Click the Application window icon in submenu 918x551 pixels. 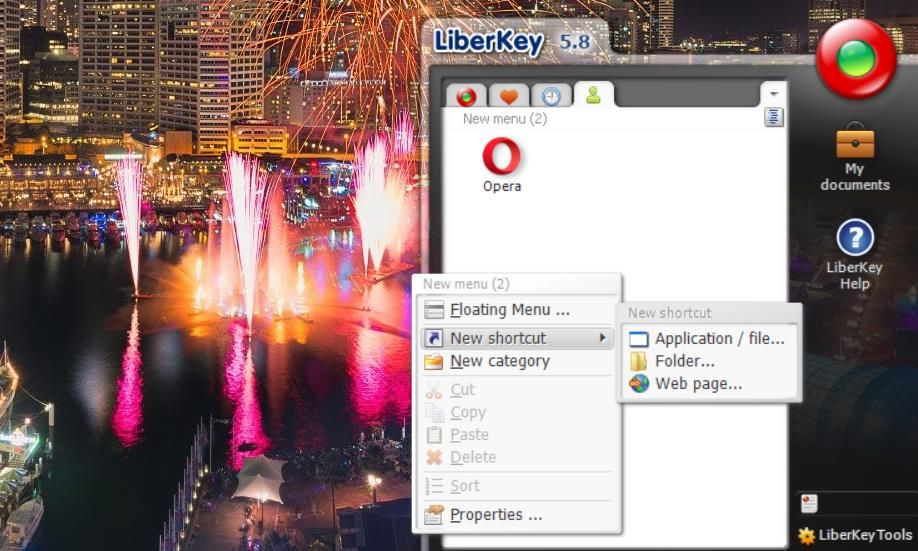point(639,338)
